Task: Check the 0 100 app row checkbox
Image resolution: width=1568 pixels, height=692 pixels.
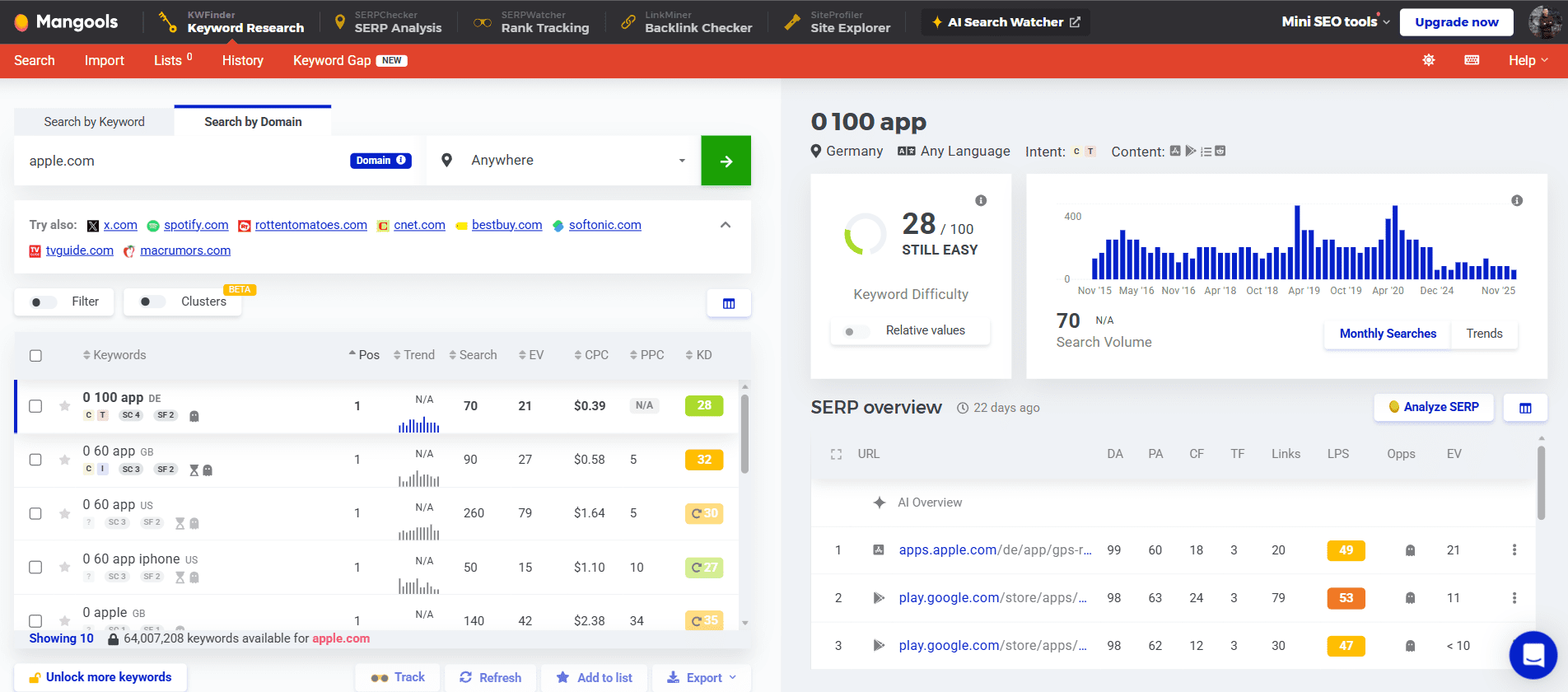Action: pyautogui.click(x=35, y=406)
